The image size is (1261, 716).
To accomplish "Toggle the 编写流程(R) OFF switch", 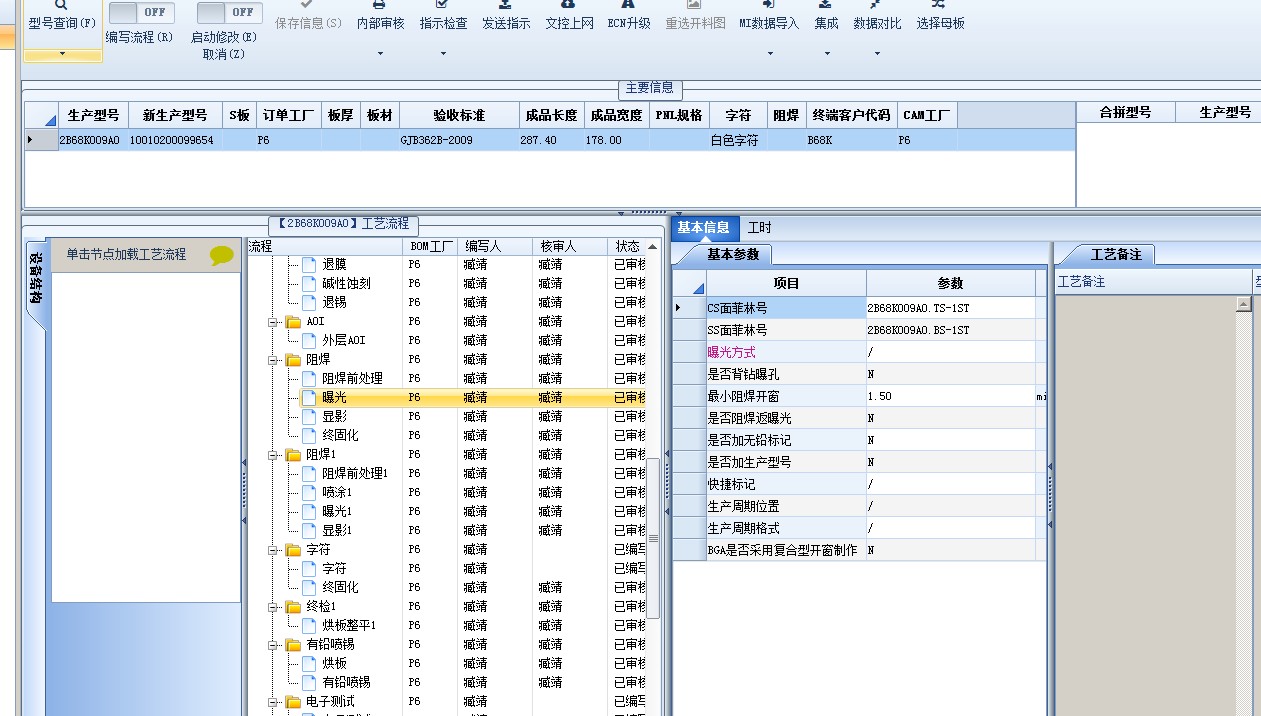I will 141,12.
